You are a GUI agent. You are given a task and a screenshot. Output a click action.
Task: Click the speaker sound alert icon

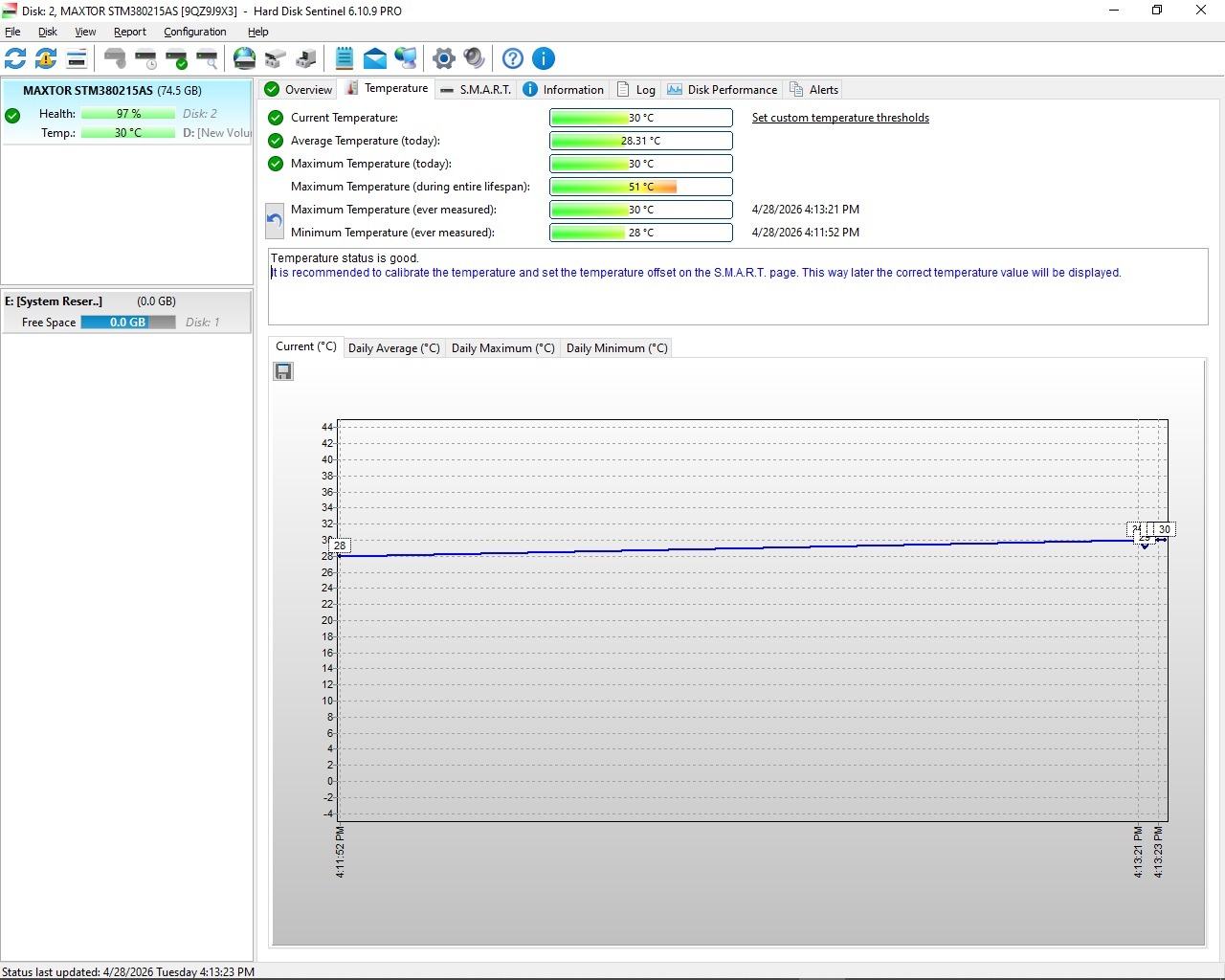pos(474,58)
